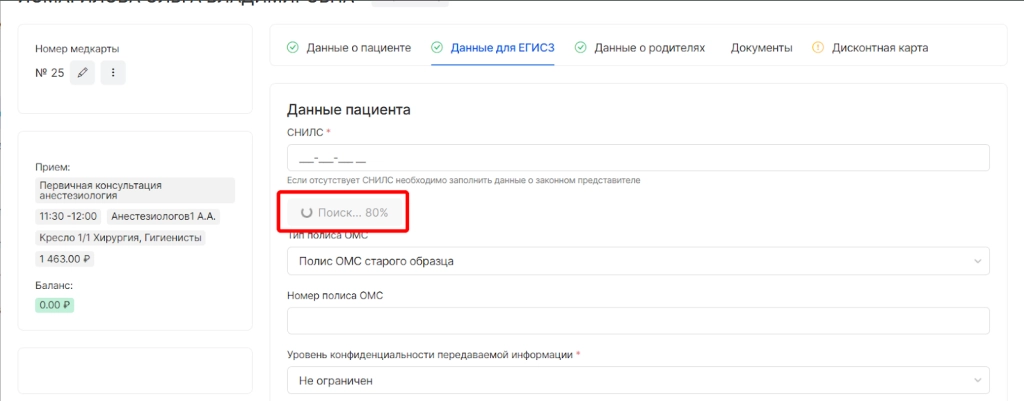Image resolution: width=1024 pixels, height=401 pixels.
Task: Switch to the Документы tab
Action: pos(761,47)
